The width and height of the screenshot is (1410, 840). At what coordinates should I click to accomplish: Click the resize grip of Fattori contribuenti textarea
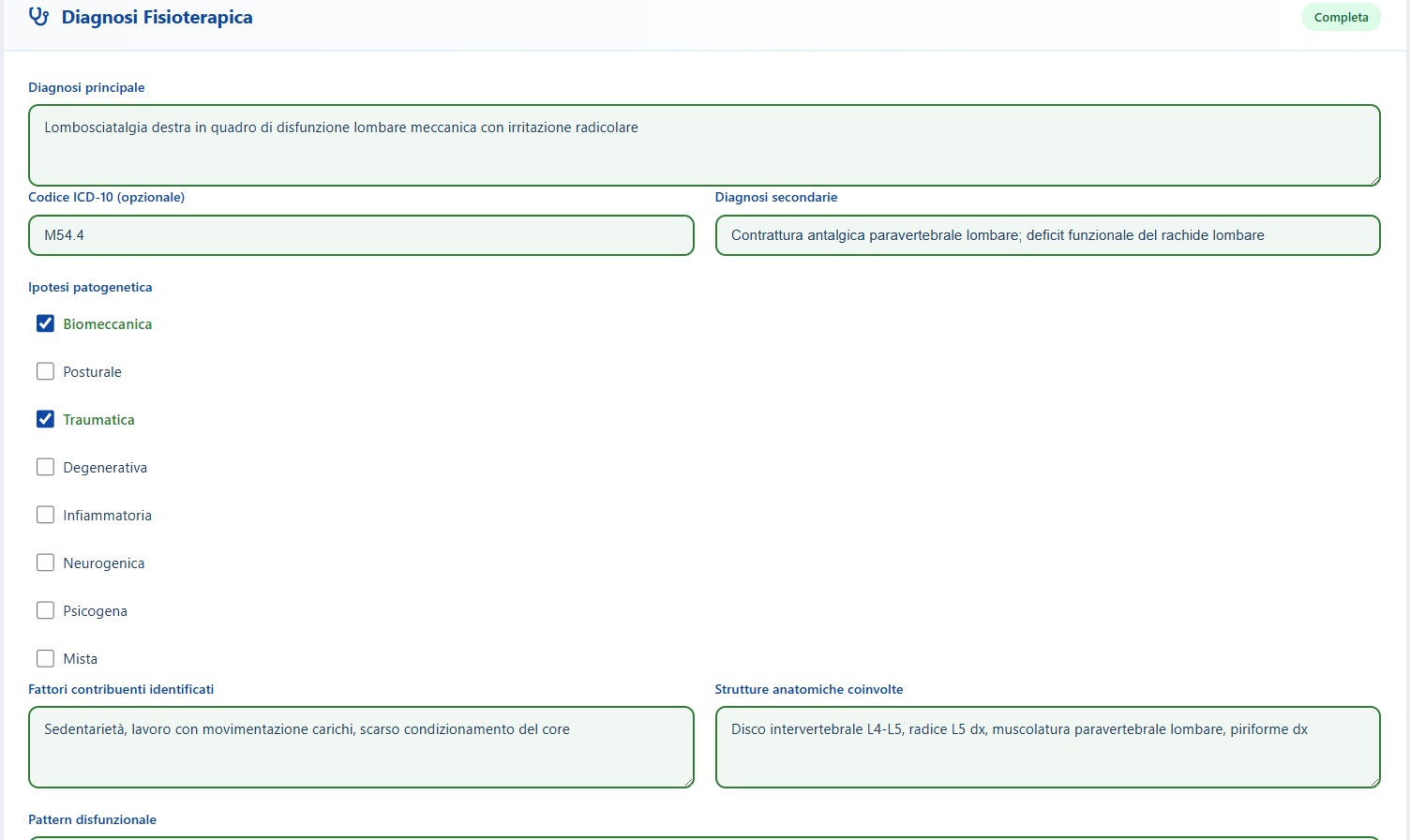689,784
